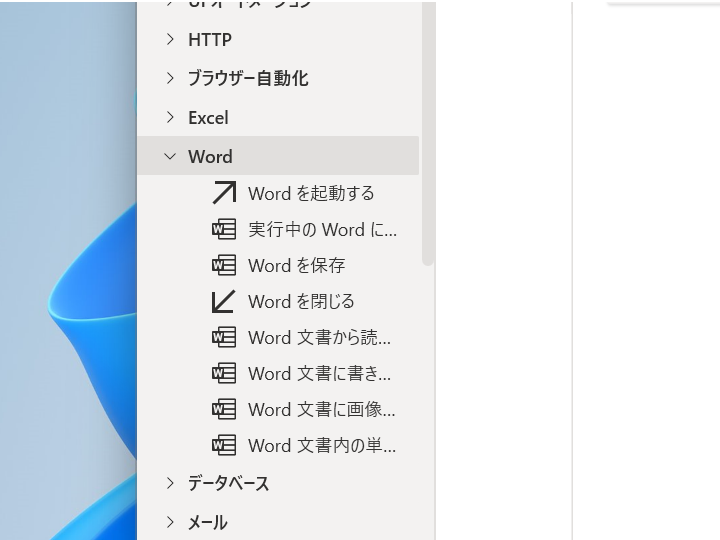Select the HTTP category label
Viewport: 720px width, 540px height.
(x=210, y=40)
